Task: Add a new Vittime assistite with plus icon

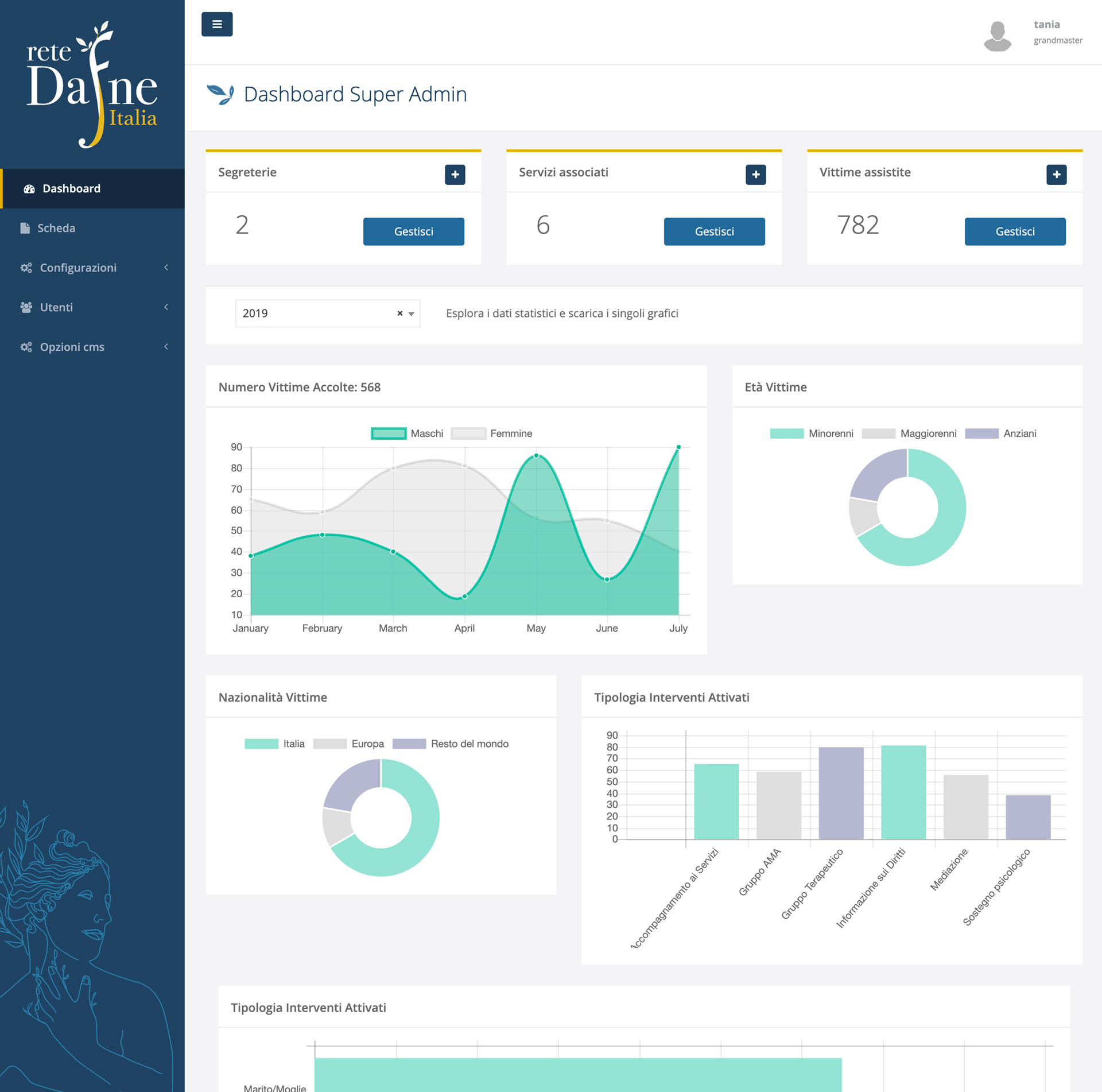Action: [1057, 175]
